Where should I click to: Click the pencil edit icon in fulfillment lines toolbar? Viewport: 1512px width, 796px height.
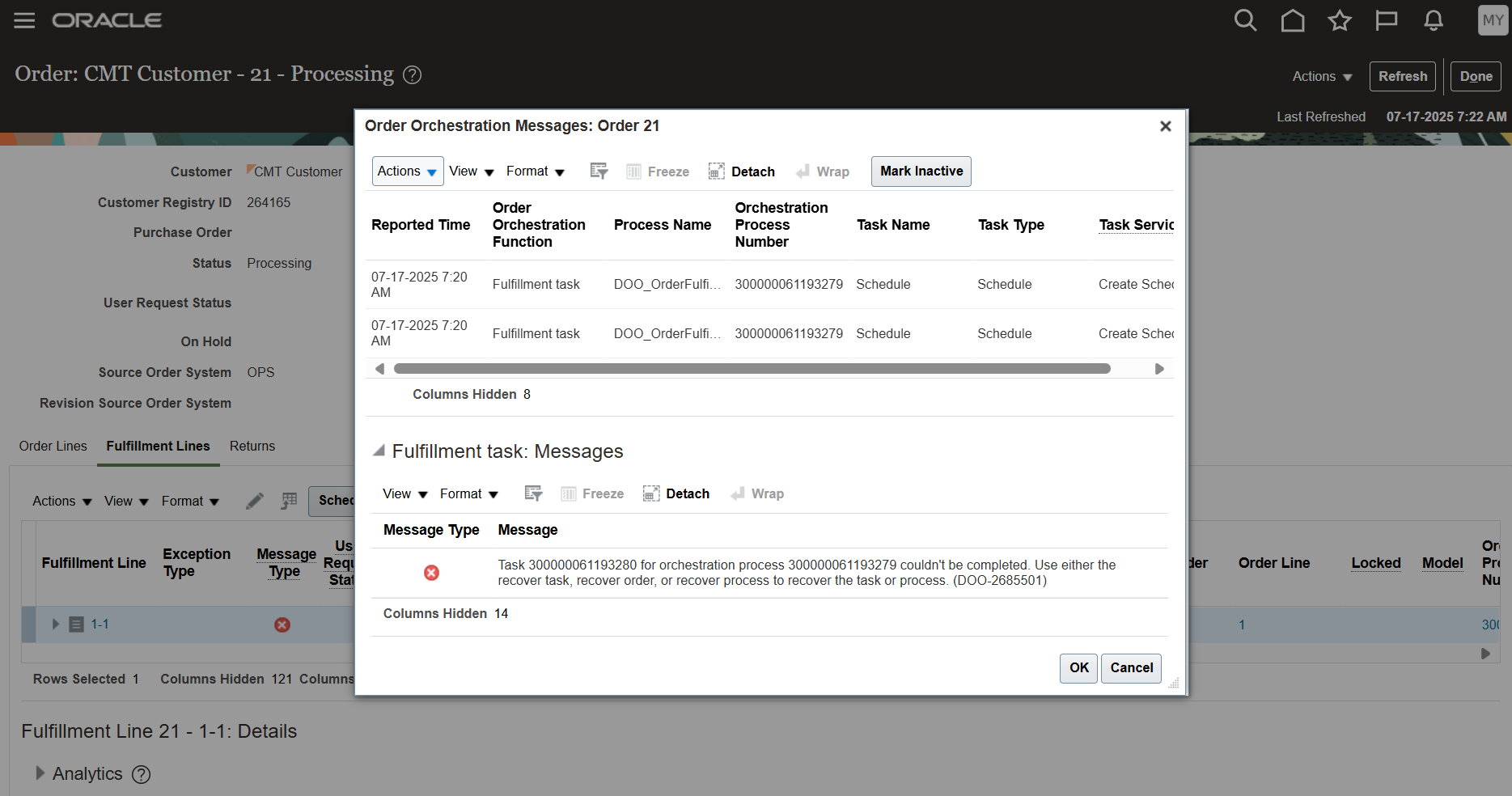tap(255, 501)
